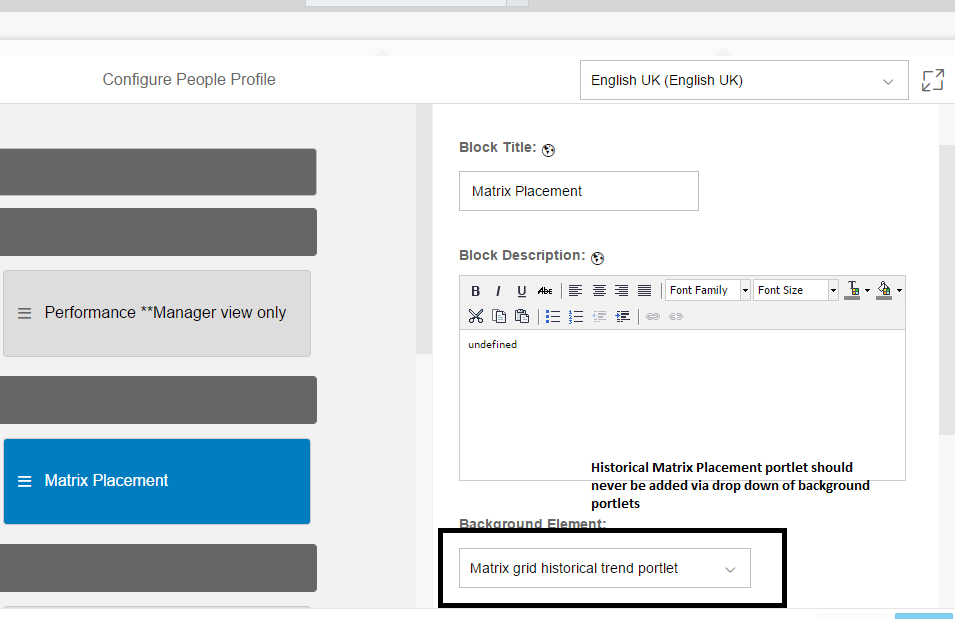The width and height of the screenshot is (955, 619).
Task: Remove link (unlink) icon
Action: 676,316
